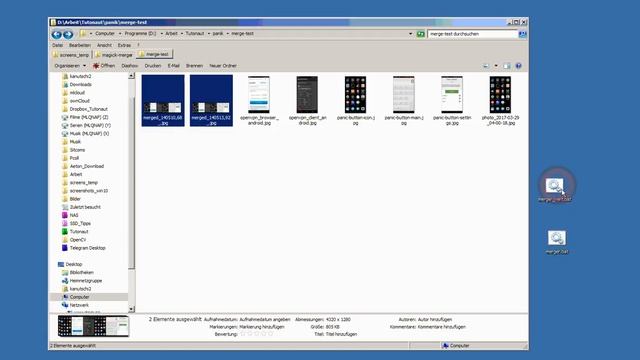Select the openvpn_browser_android.jpg file
640x360 pixels.
point(259,100)
